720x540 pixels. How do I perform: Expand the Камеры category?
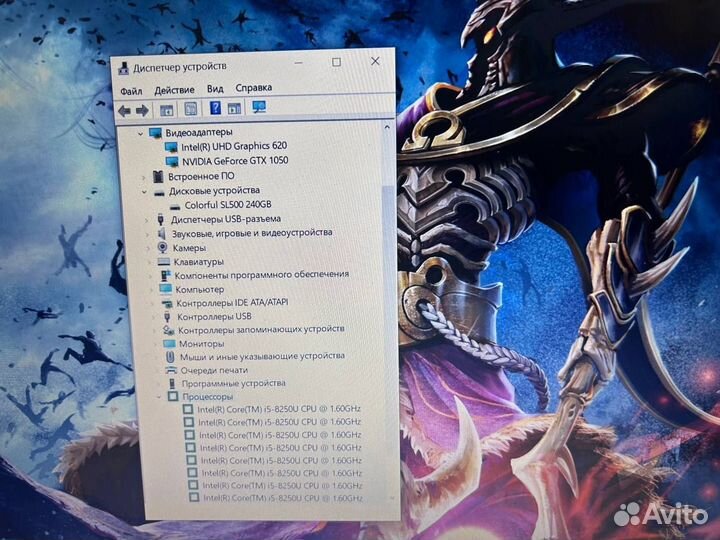148,248
